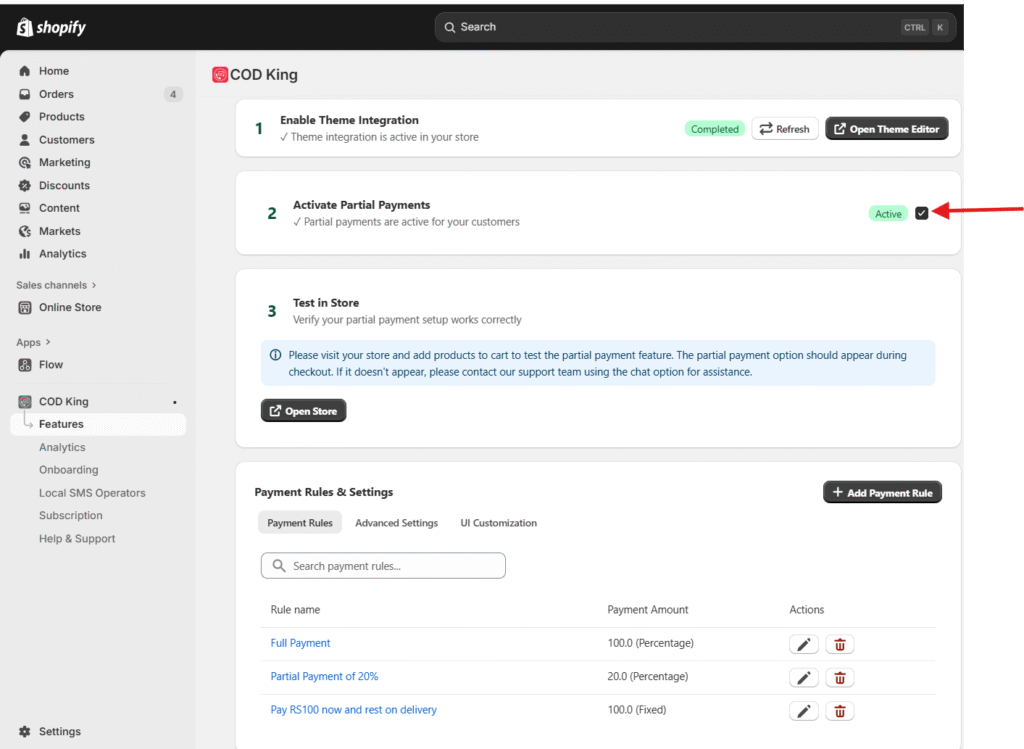
Task: Click the Shopify logo in header
Action: (51, 27)
